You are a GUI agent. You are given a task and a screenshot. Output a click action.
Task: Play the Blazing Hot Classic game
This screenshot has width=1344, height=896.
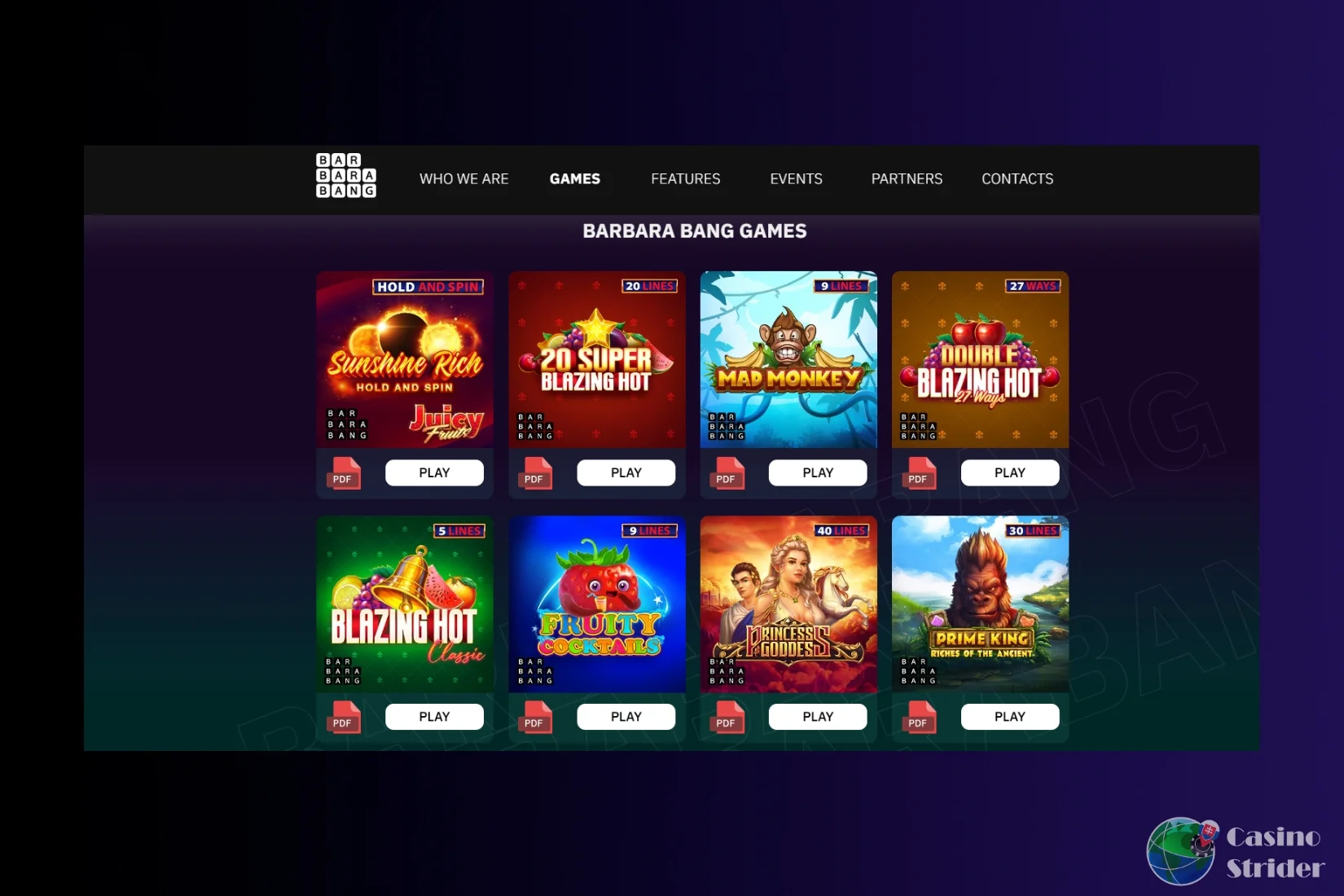pyautogui.click(x=434, y=717)
